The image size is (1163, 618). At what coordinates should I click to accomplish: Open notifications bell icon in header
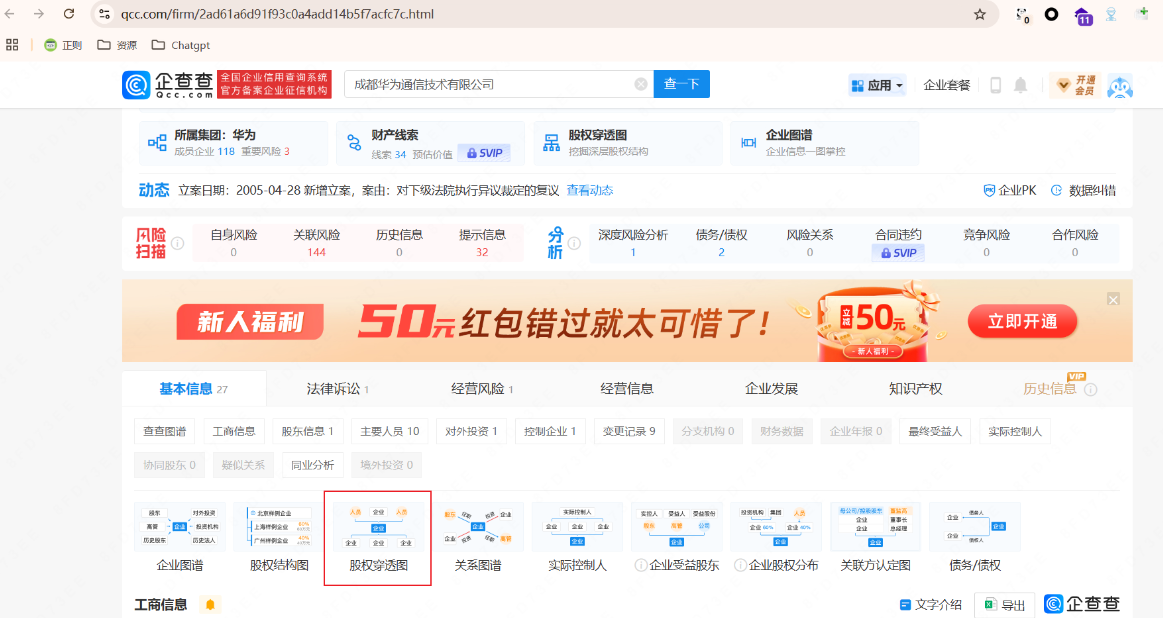pos(1021,85)
